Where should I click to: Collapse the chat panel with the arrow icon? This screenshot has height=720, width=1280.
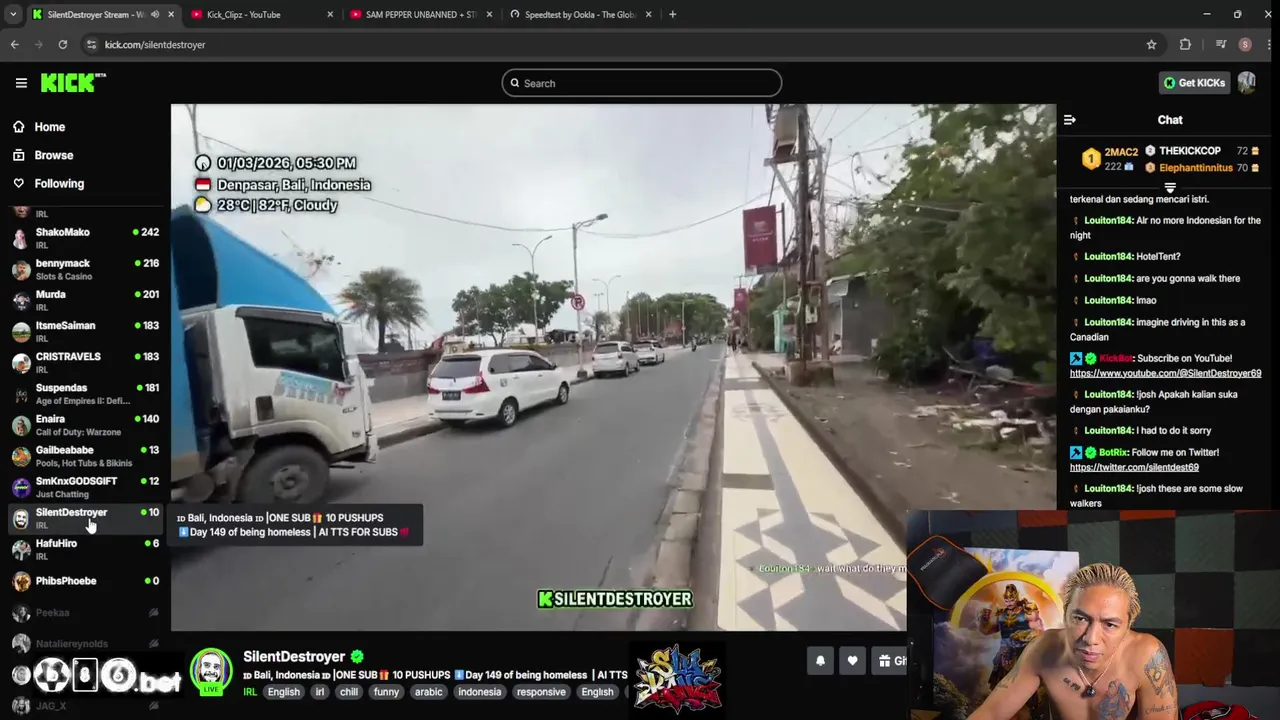point(1070,120)
